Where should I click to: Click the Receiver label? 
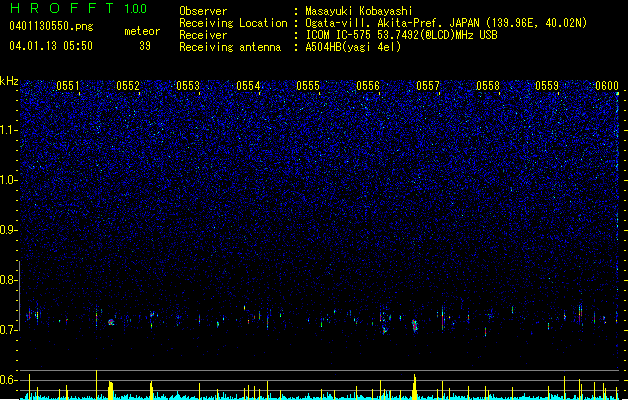pyautogui.click(x=203, y=35)
